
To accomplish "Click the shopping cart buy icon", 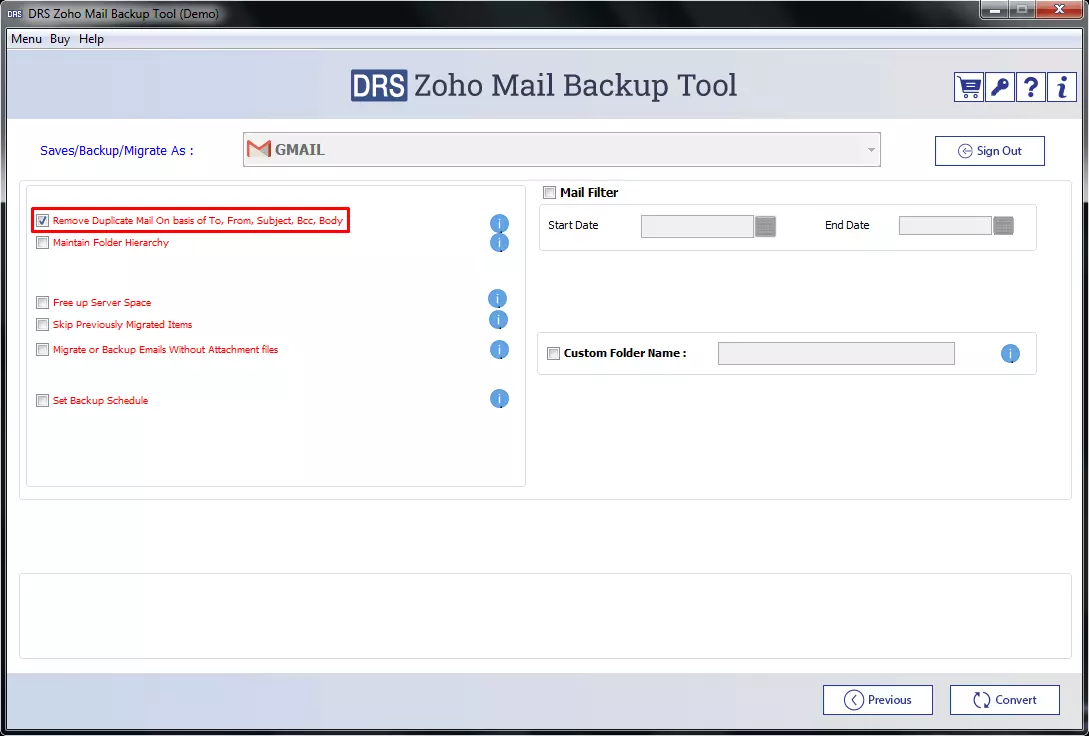I will (x=968, y=87).
